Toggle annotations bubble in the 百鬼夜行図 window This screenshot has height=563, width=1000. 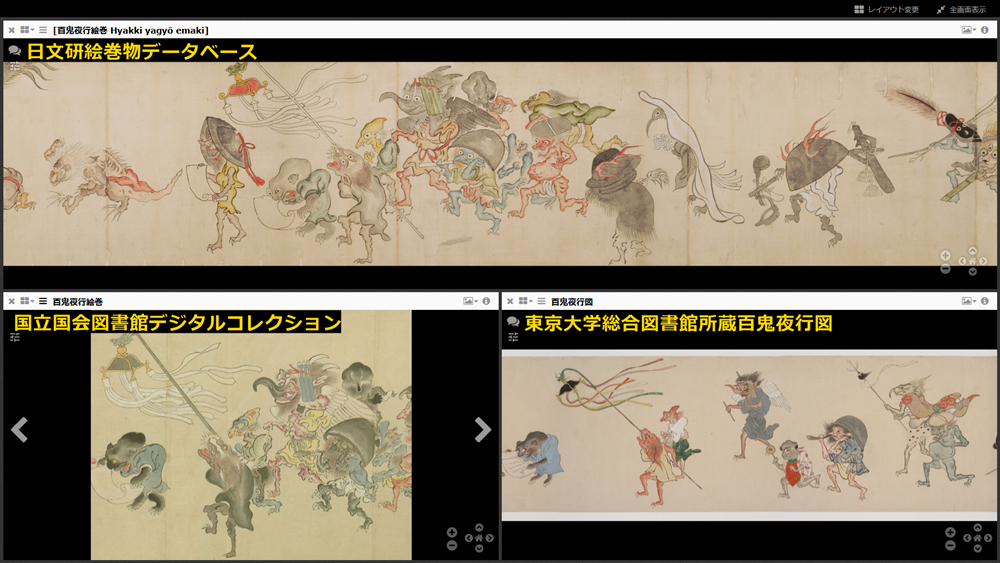(513, 322)
